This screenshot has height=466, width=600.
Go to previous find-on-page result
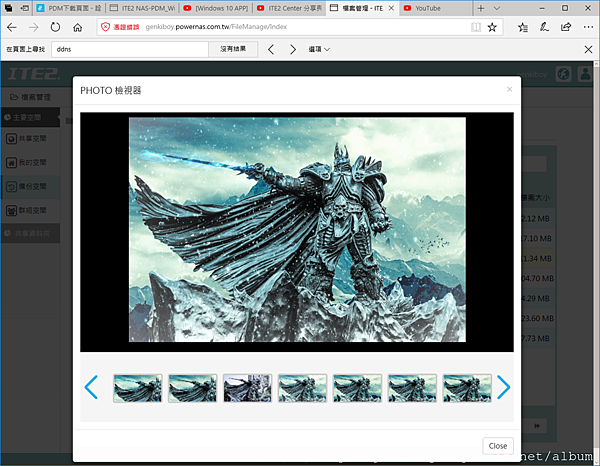pyautogui.click(x=271, y=49)
